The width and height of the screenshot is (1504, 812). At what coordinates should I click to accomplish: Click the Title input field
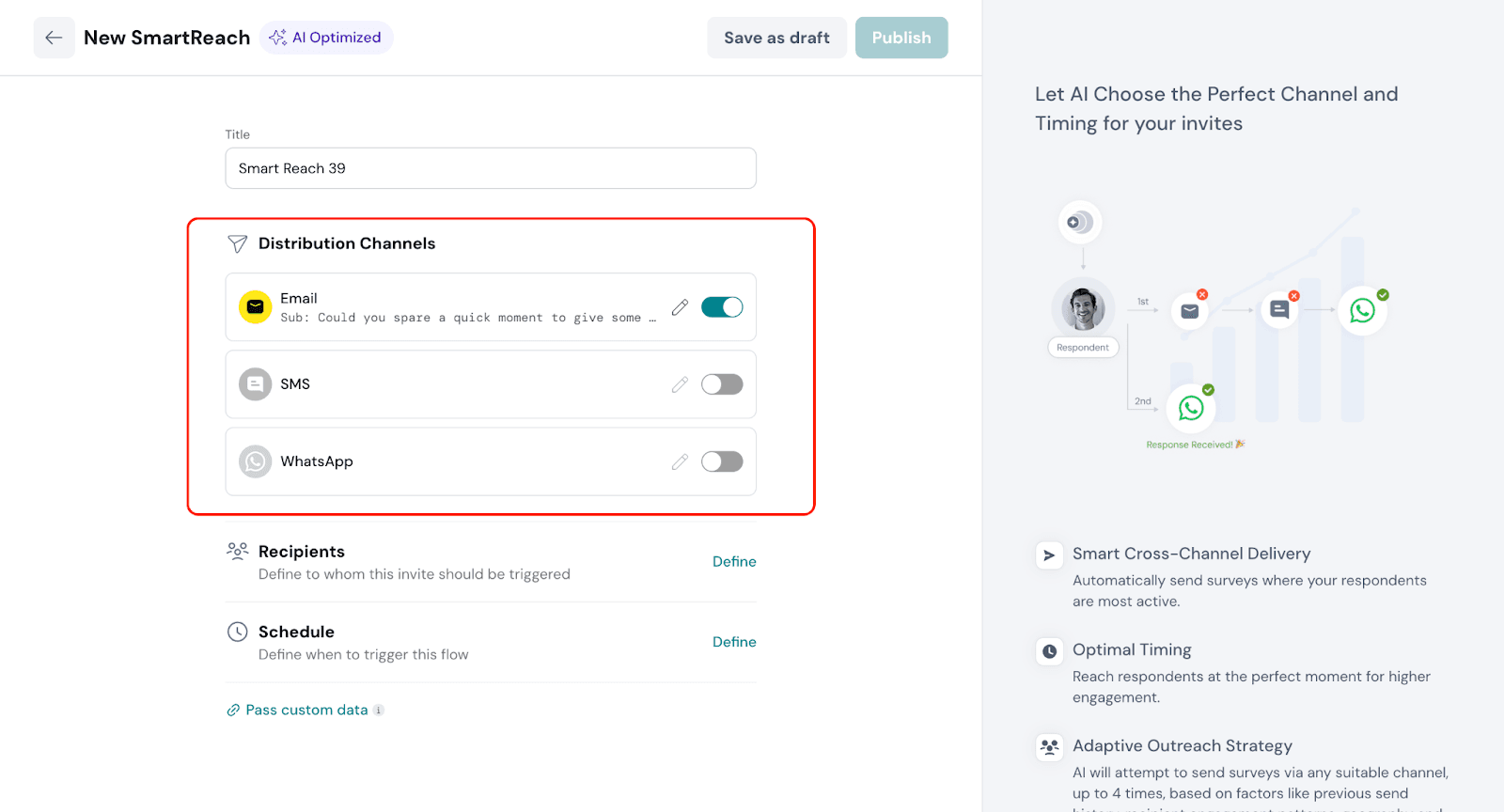[491, 168]
